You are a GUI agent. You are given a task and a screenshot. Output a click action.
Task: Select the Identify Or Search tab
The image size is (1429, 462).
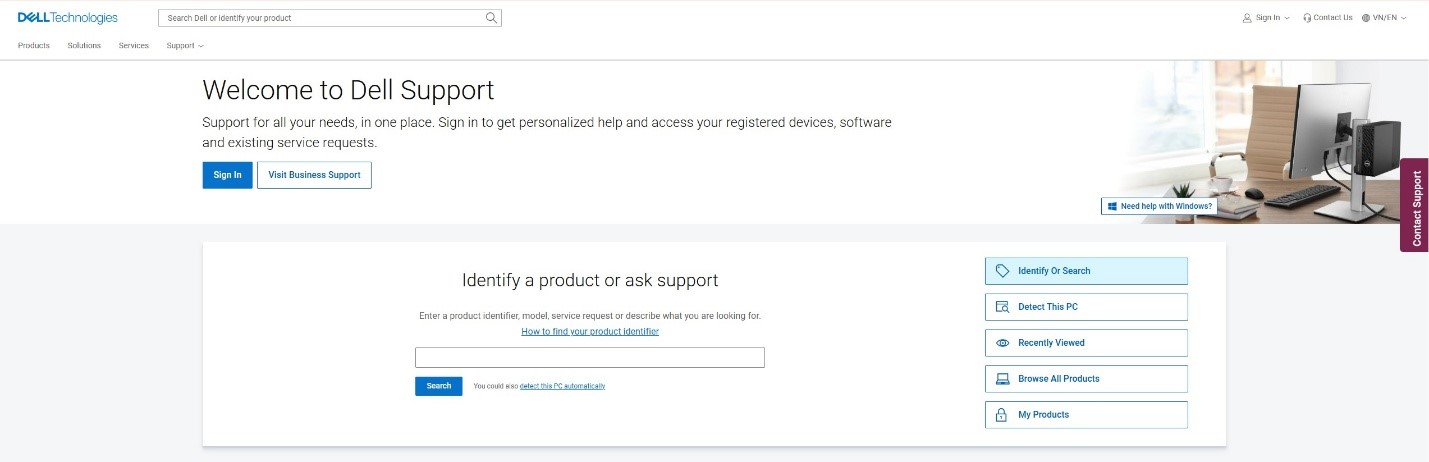click(x=1086, y=271)
